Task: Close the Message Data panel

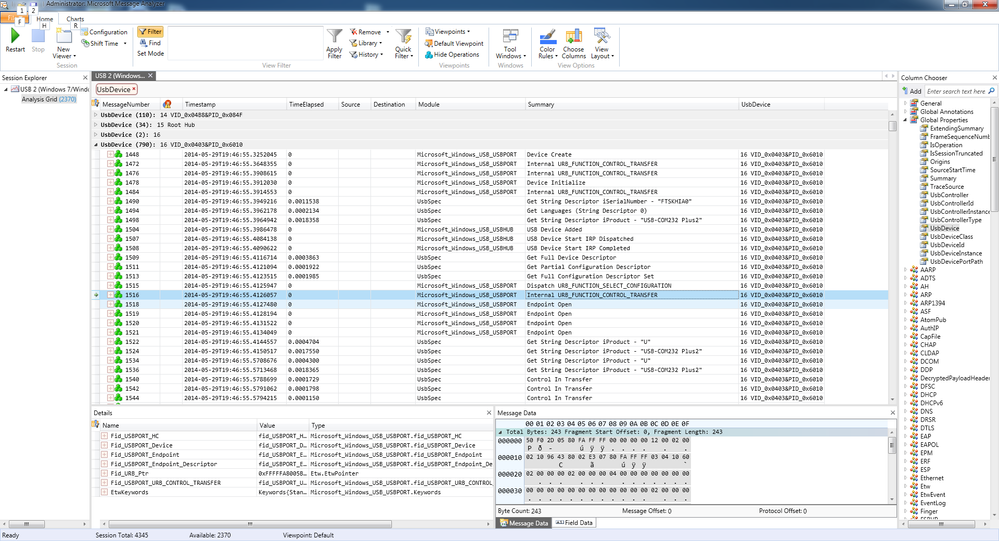Action: point(893,413)
